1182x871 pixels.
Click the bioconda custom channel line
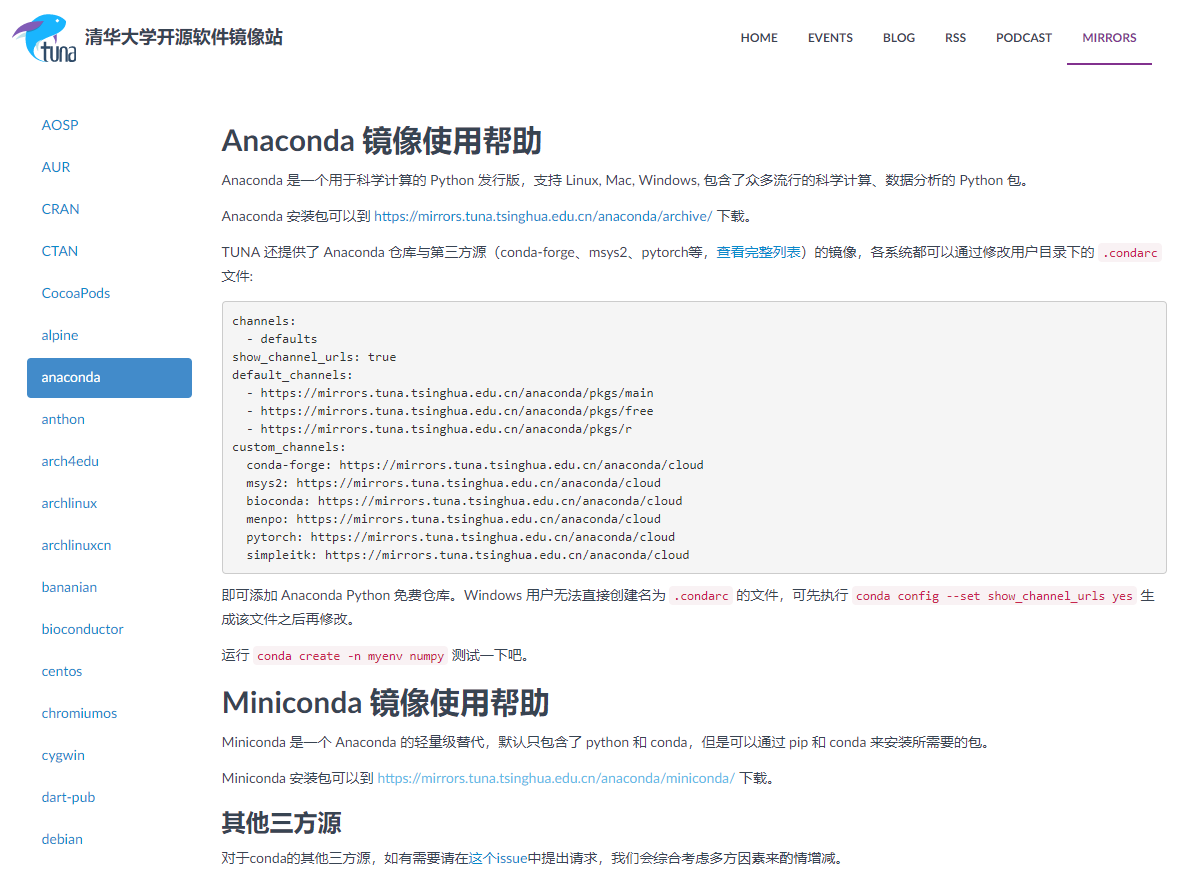464,501
